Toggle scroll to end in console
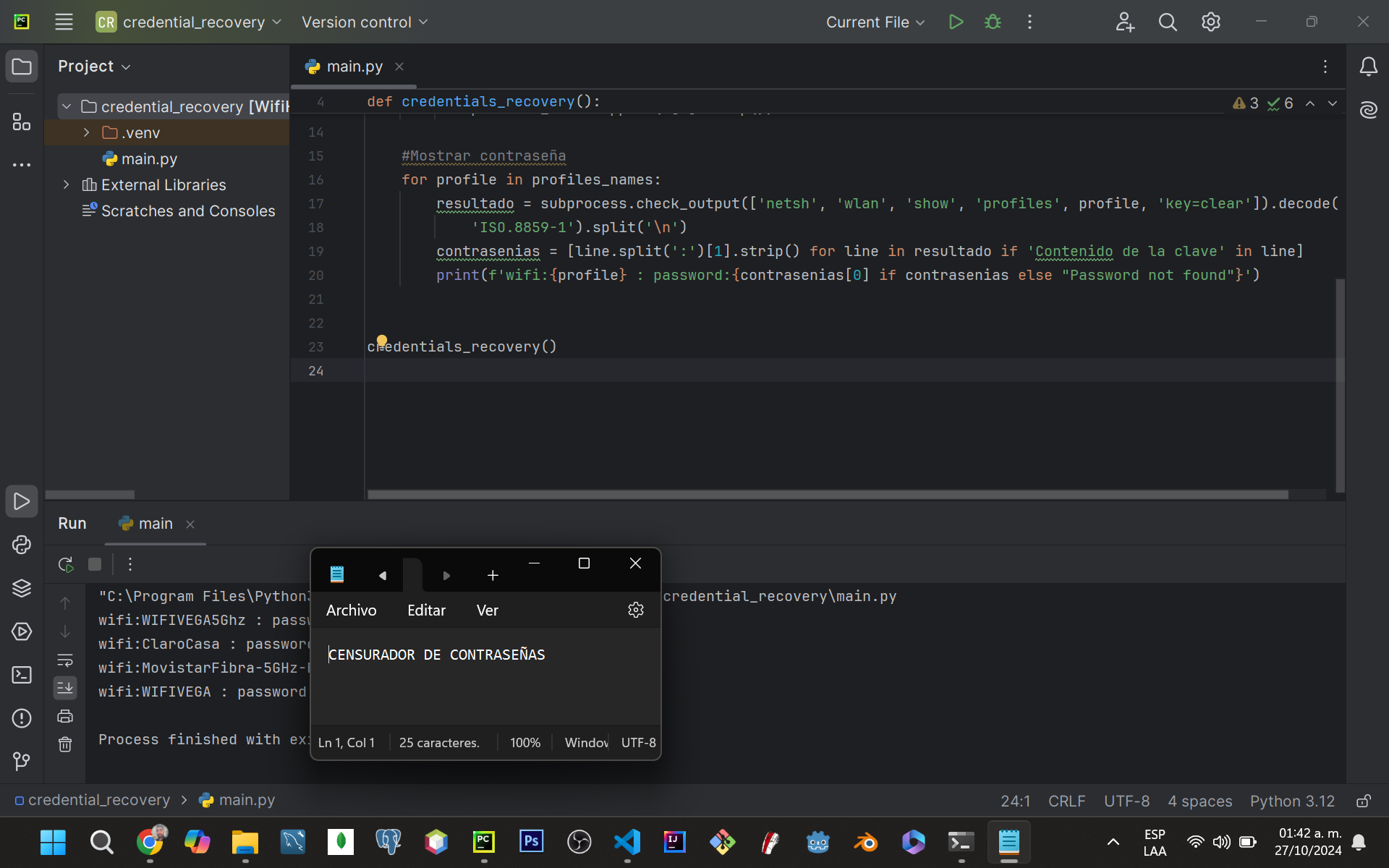 click(x=65, y=688)
